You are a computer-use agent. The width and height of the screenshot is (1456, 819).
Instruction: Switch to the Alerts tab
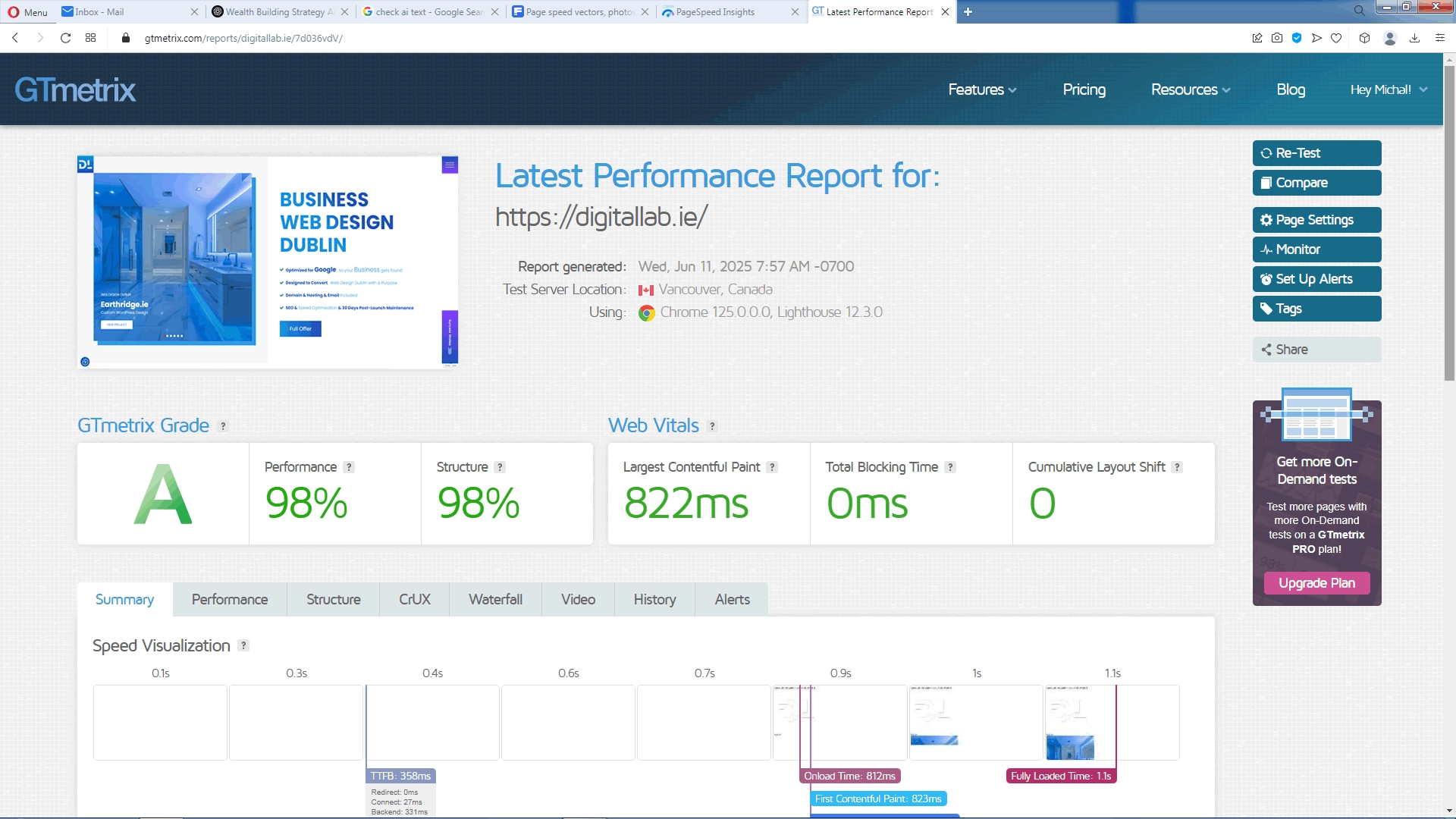[733, 599]
